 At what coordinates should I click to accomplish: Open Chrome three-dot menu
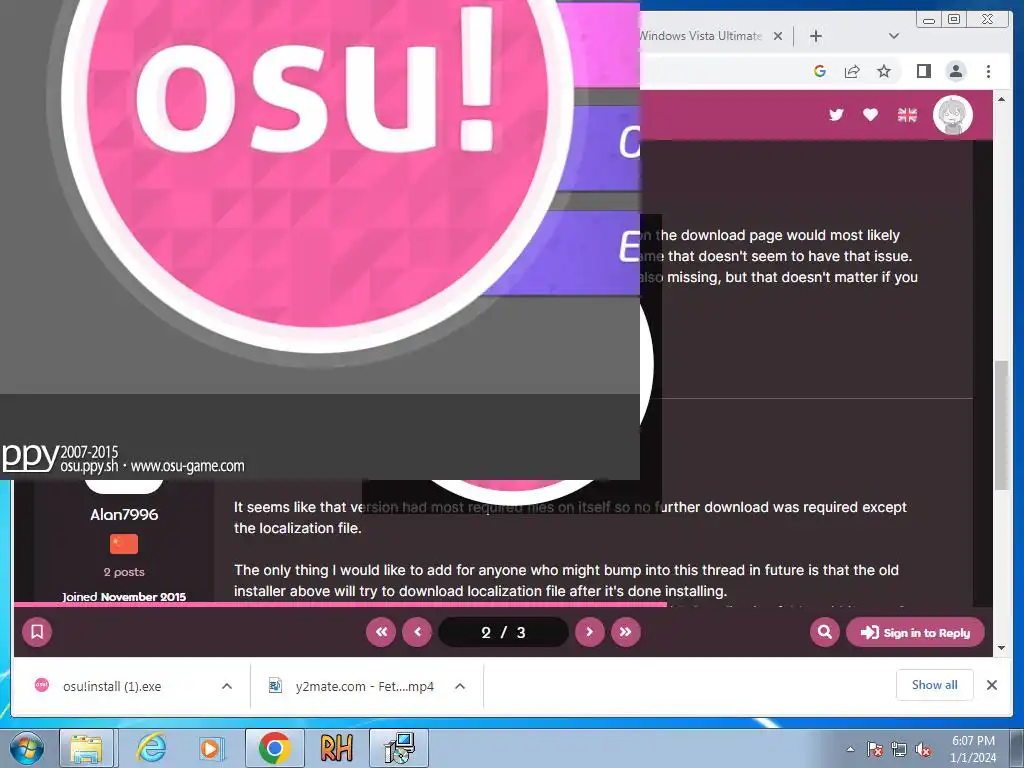tap(988, 71)
